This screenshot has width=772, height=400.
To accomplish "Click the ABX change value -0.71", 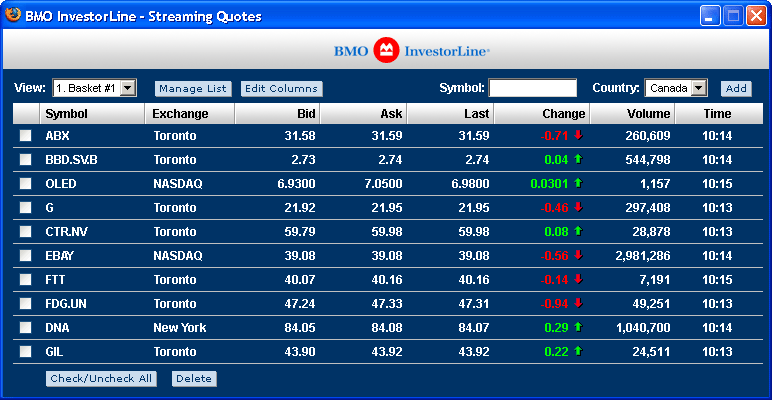I will coord(554,136).
